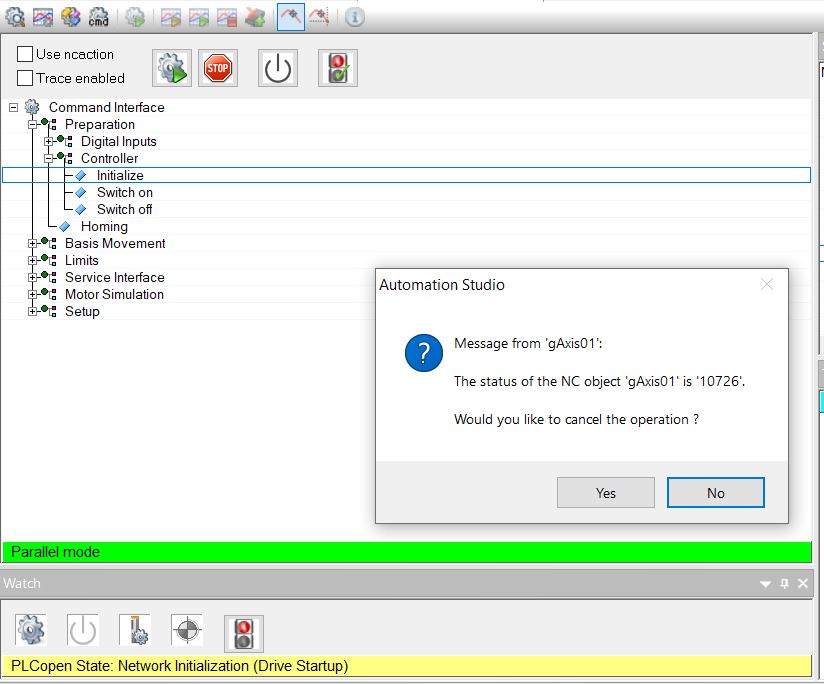This screenshot has height=684, width=824.
Task: Click the green Parallel mode status bar
Action: (x=407, y=552)
